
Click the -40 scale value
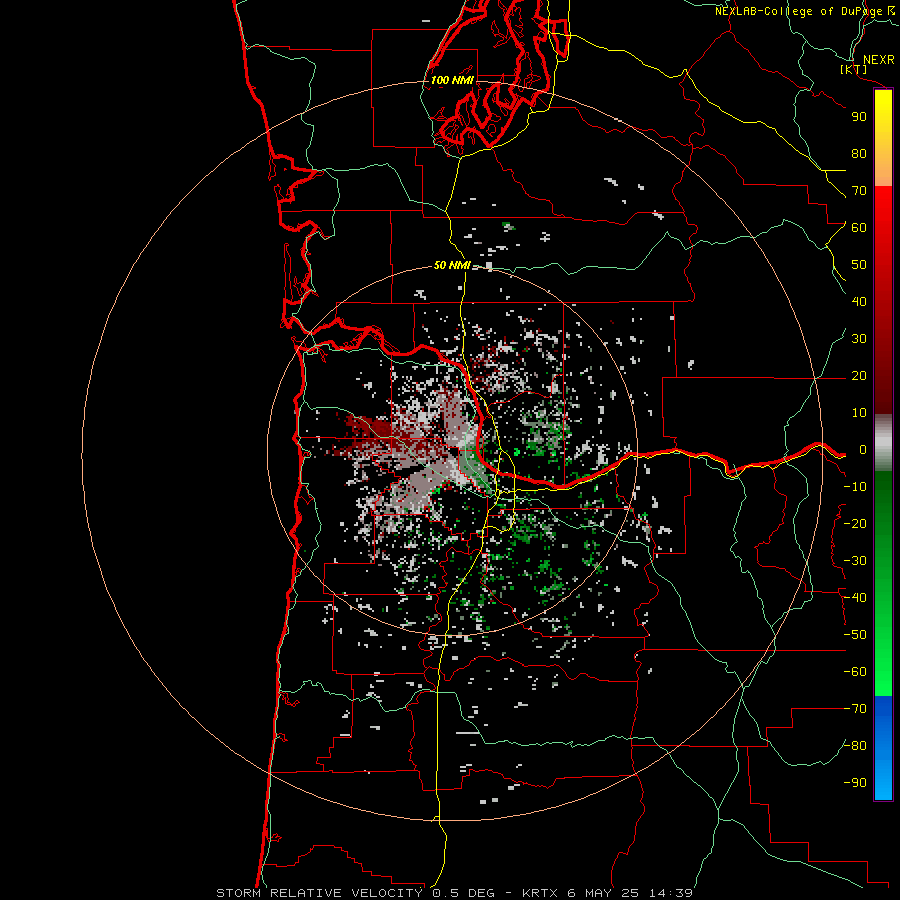tap(855, 598)
